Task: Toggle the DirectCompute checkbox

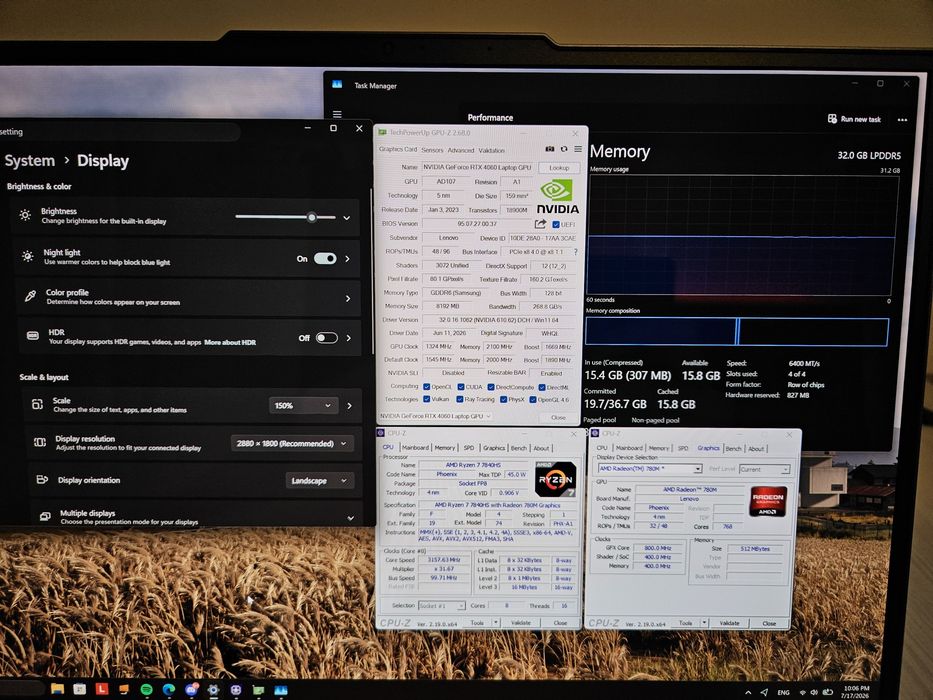Action: [491, 387]
